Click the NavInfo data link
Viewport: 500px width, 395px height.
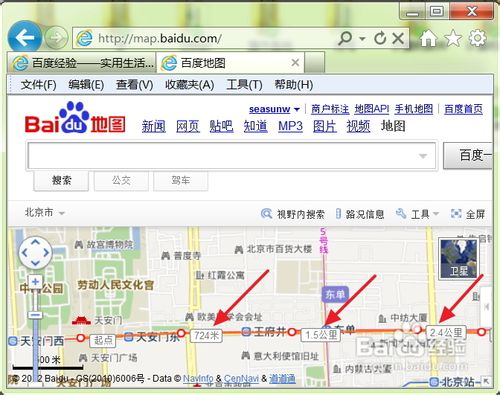point(198,378)
